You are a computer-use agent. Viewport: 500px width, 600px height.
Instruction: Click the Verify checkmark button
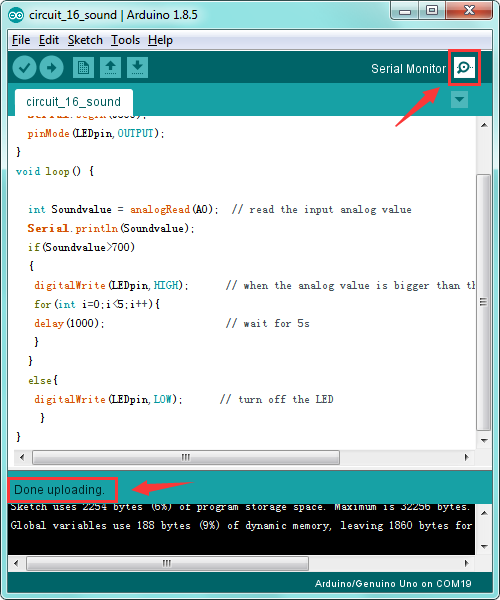pyautogui.click(x=24, y=68)
